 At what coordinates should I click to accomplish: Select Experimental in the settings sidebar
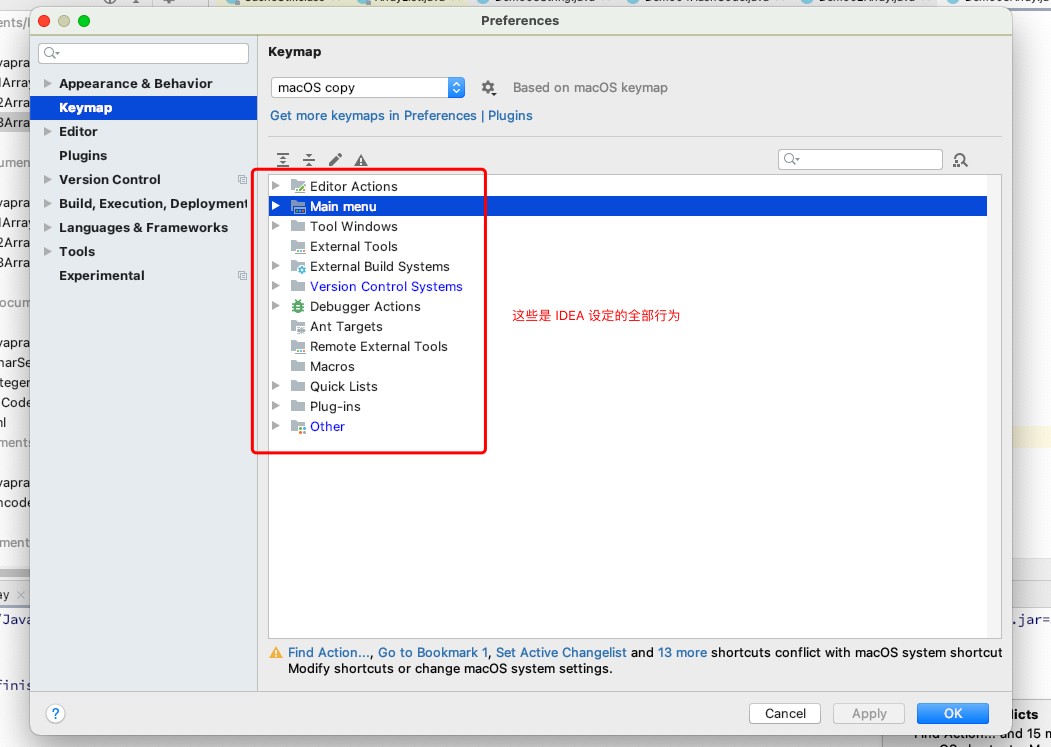pos(102,276)
